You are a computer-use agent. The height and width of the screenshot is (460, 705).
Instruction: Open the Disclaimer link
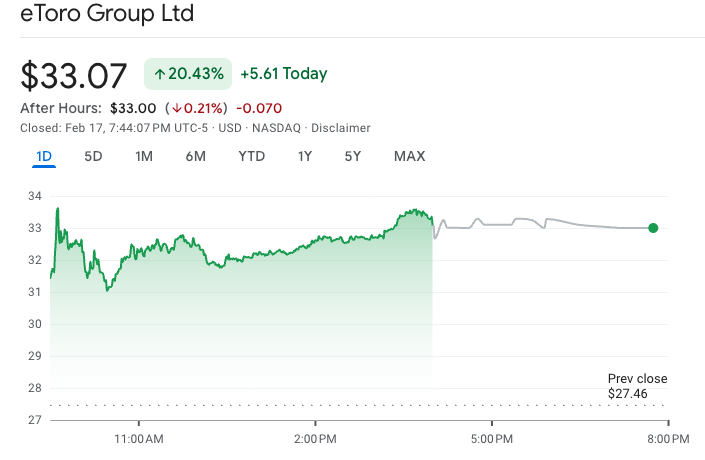[x=340, y=128]
